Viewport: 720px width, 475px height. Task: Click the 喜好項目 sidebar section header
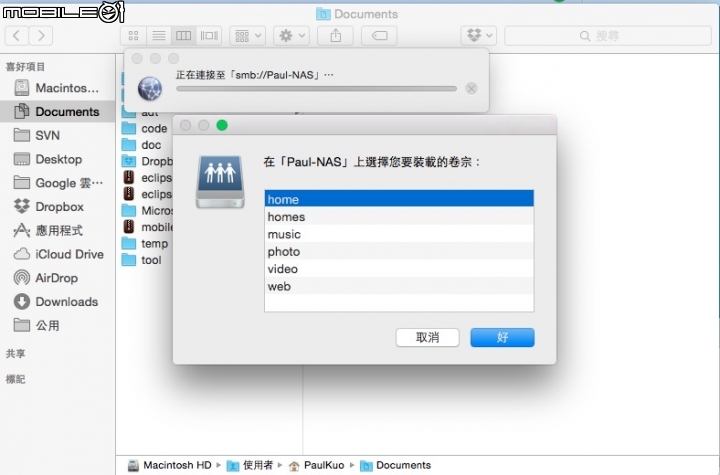(25, 67)
